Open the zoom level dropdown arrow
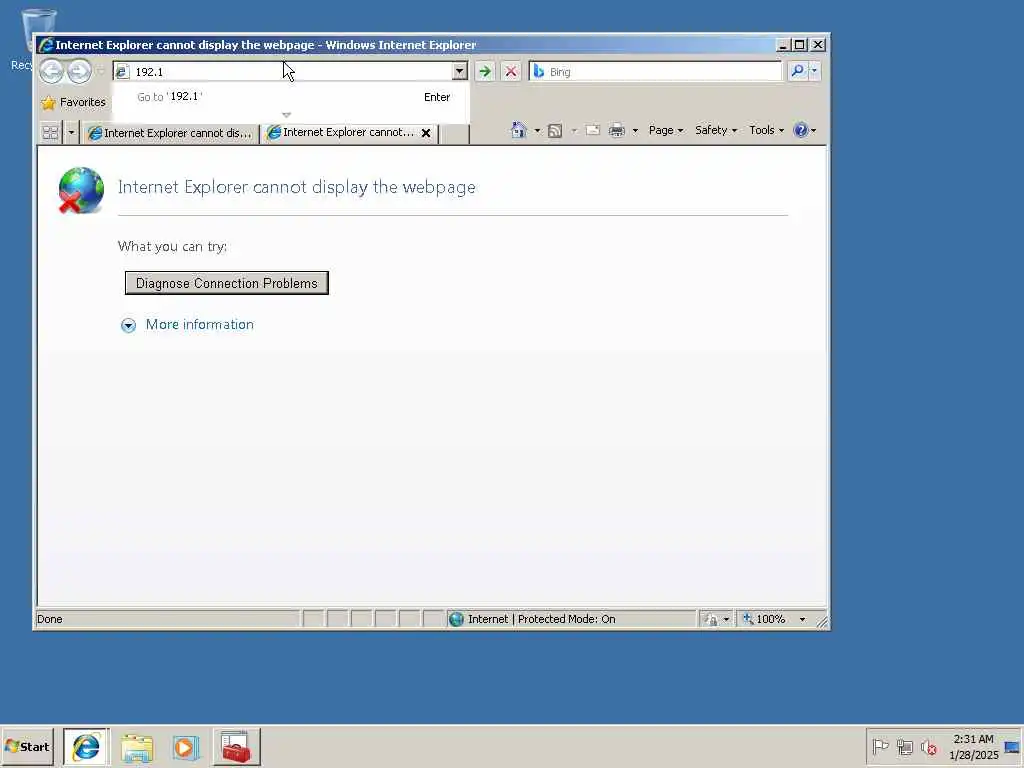1024x768 pixels. pos(802,619)
